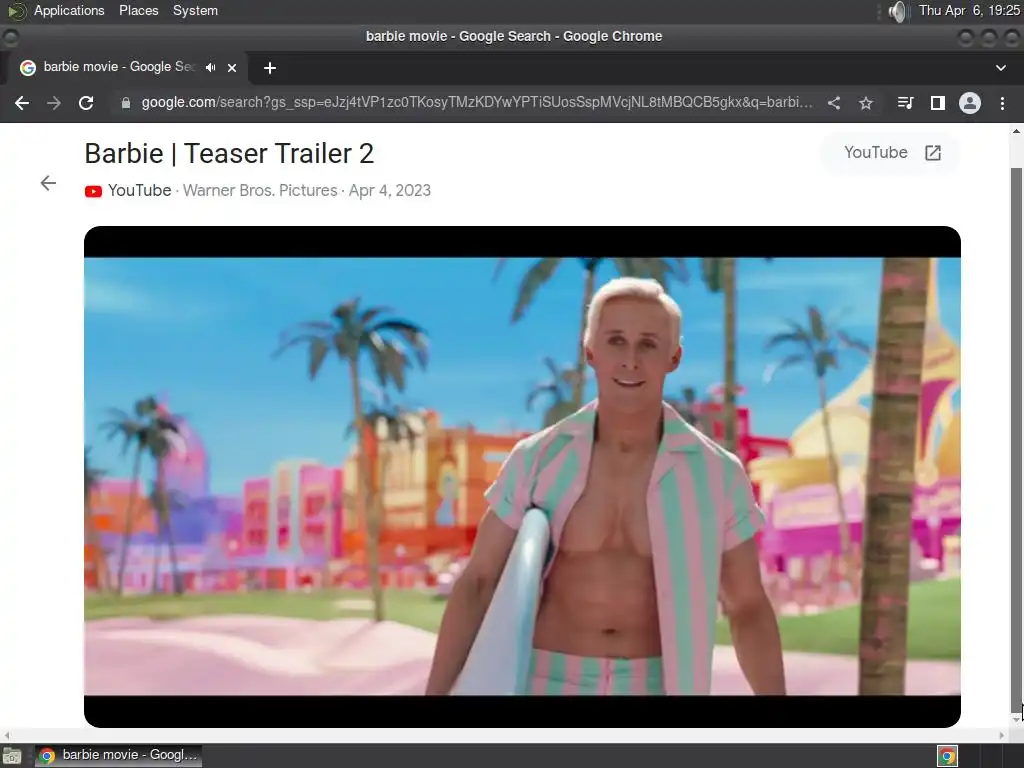The height and width of the screenshot is (768, 1024).
Task: Click the vertical scrollbar thumb
Action: 1016,438
